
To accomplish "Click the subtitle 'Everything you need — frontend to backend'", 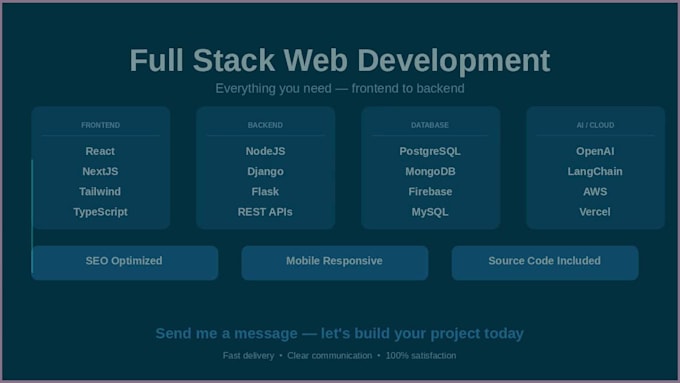I will pos(340,88).
